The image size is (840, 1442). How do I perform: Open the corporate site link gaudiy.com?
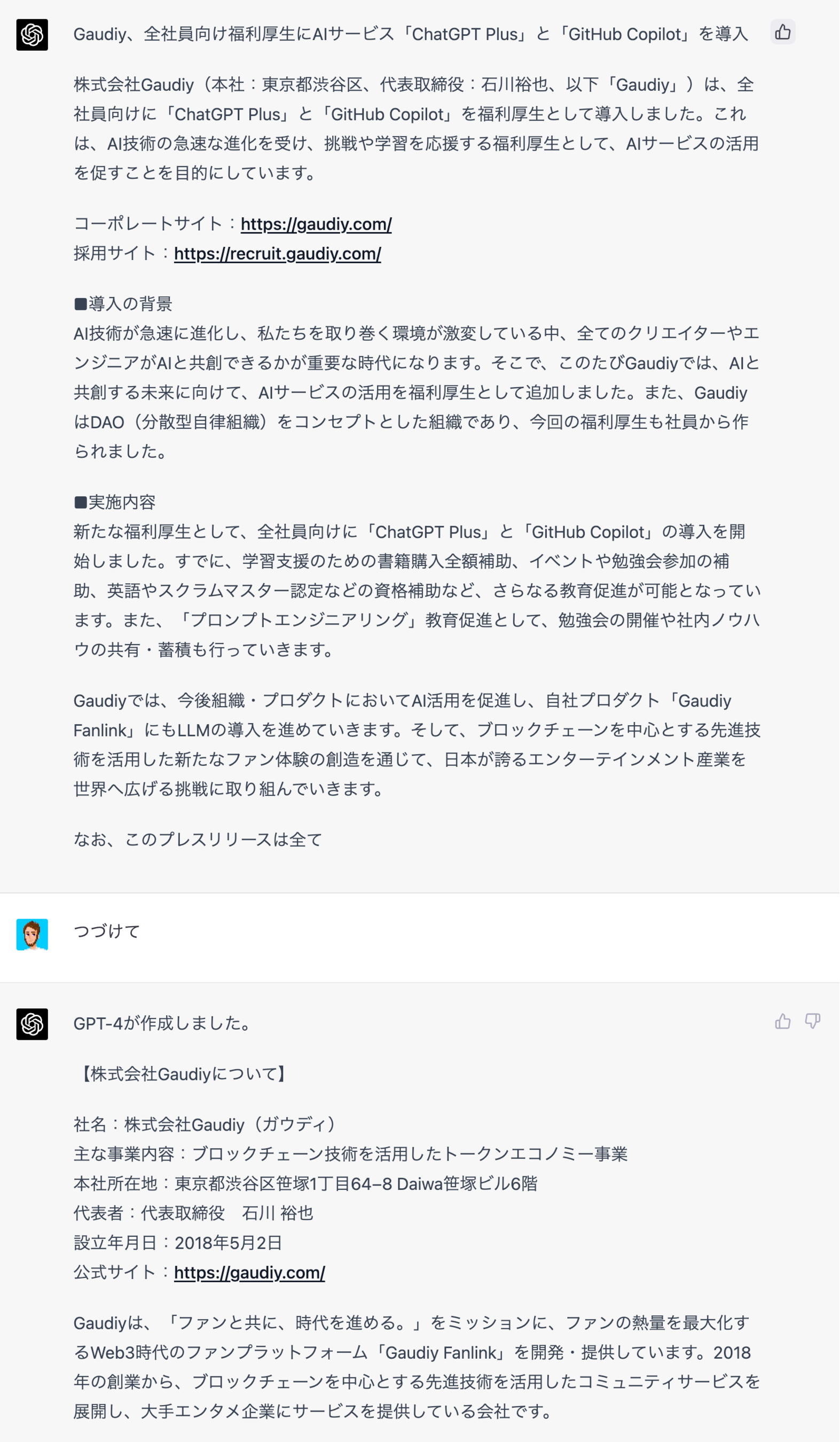pyautogui.click(x=316, y=224)
